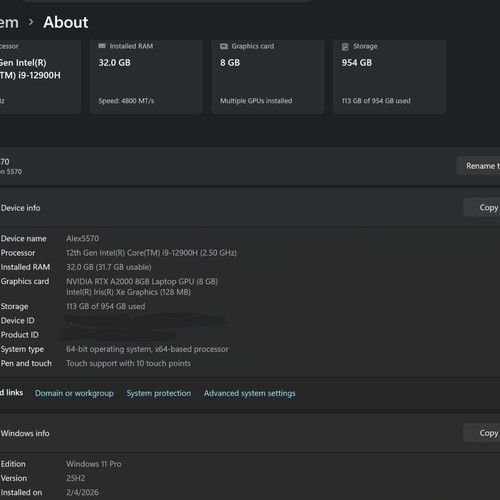Screen dimensions: 500x500
Task: Click the About page title
Action: coord(66,22)
